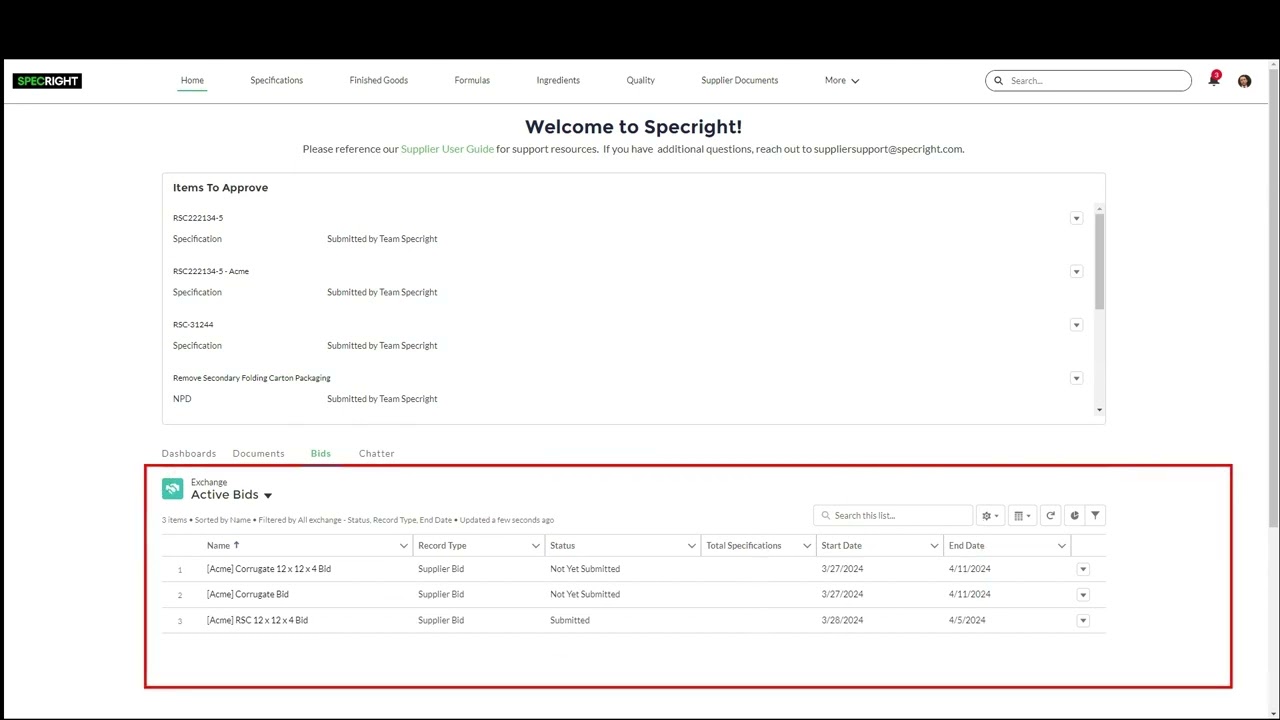Open Remove Secondary Folding Carton Packaging item
The width and height of the screenshot is (1280, 720).
coord(251,378)
